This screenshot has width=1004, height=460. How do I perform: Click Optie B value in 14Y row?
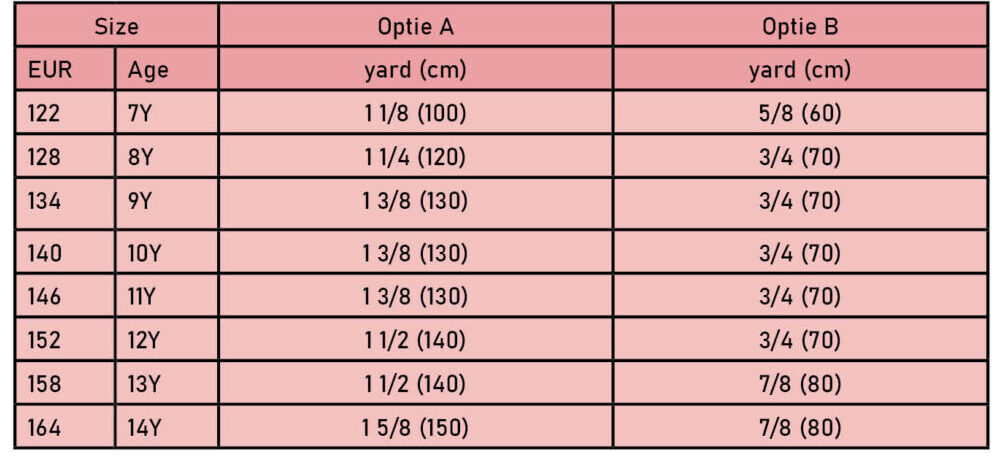click(x=800, y=428)
